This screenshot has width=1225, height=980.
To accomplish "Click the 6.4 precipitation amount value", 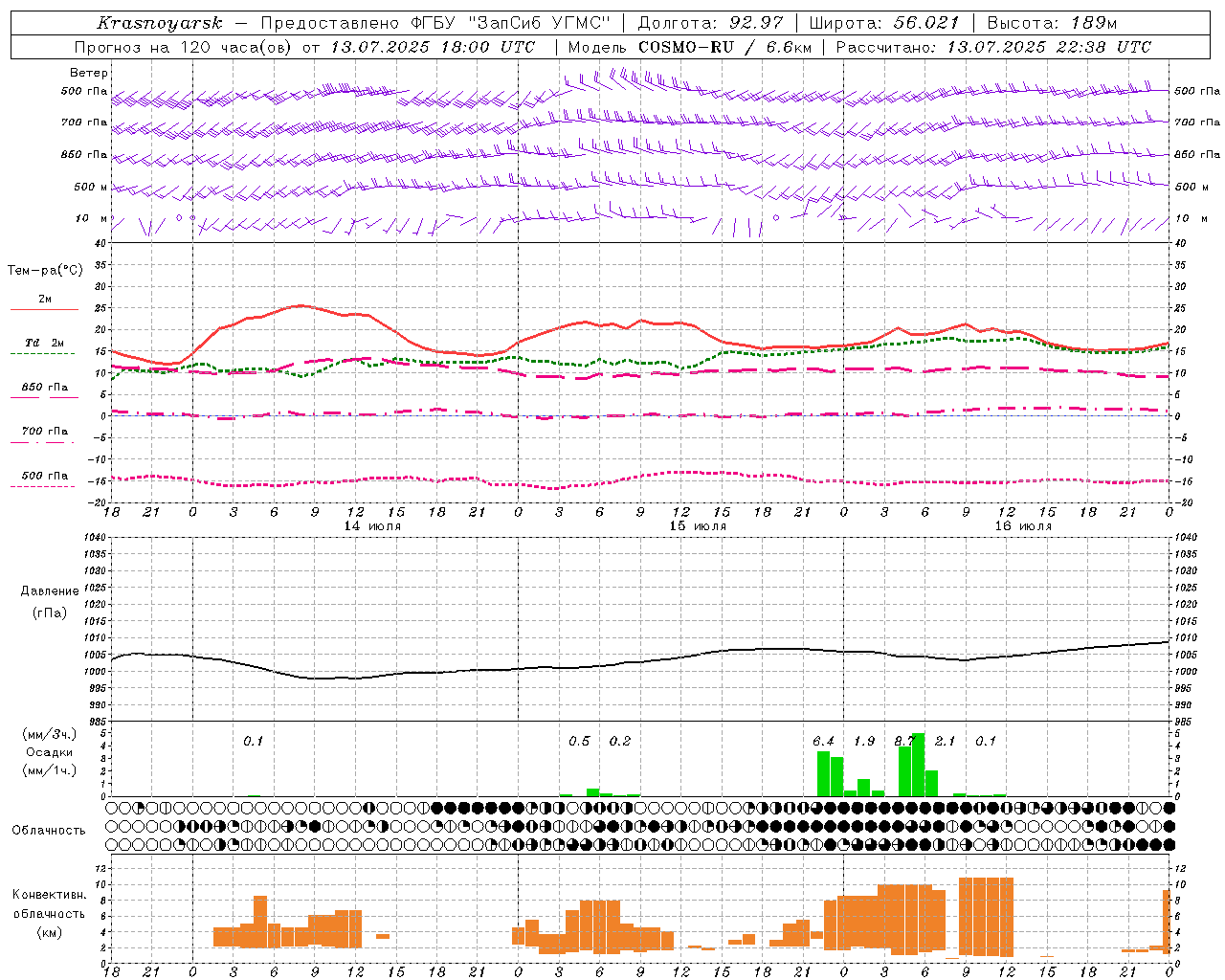I will click(823, 742).
